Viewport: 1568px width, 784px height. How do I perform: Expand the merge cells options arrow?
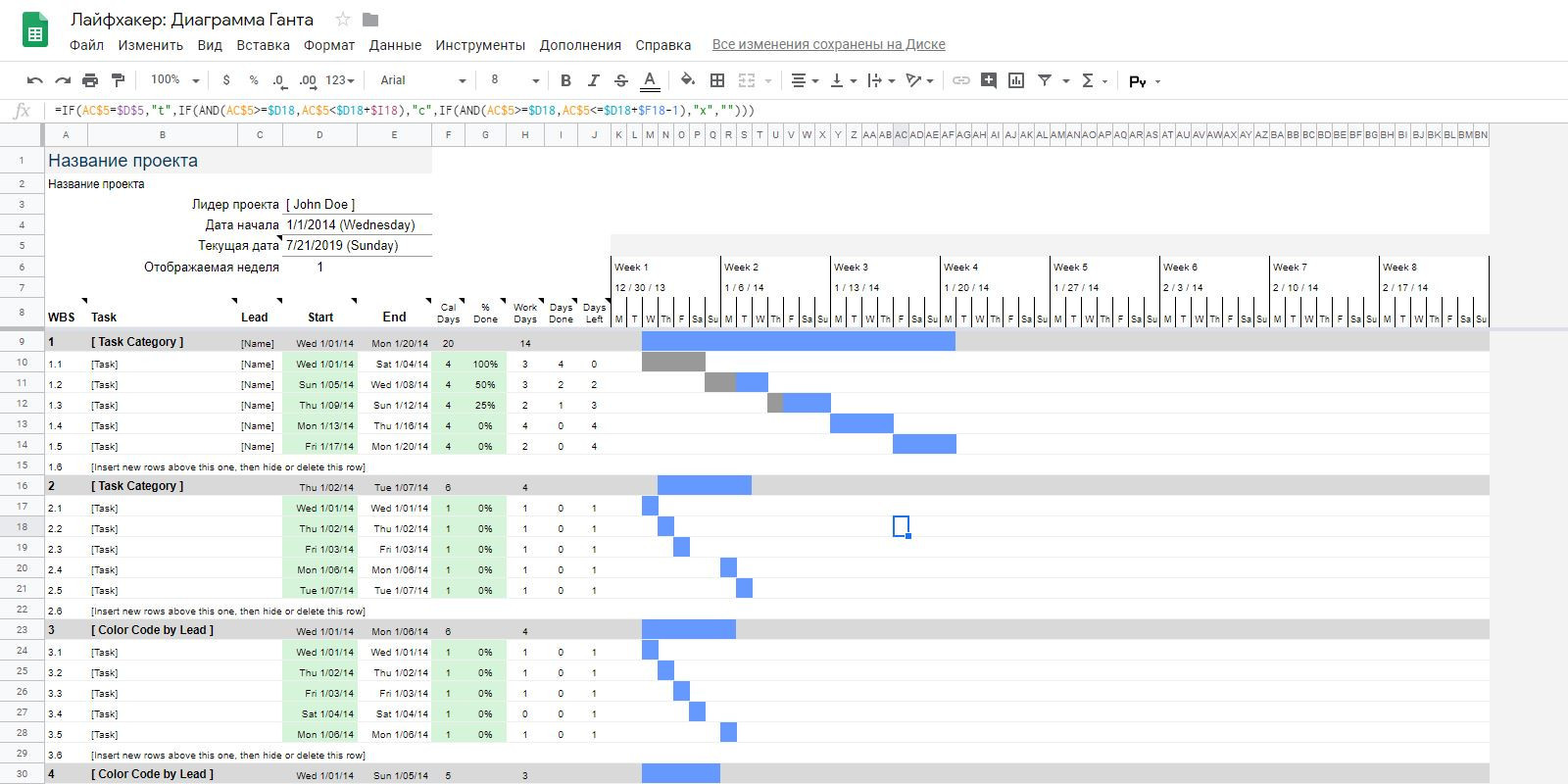click(x=768, y=81)
